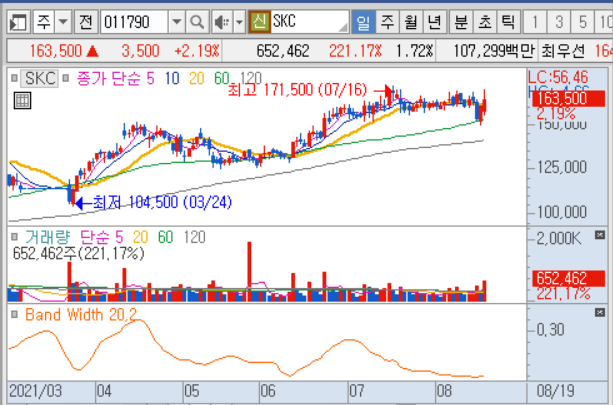
Task: Click the SKC label in price chart
Action: (39, 78)
